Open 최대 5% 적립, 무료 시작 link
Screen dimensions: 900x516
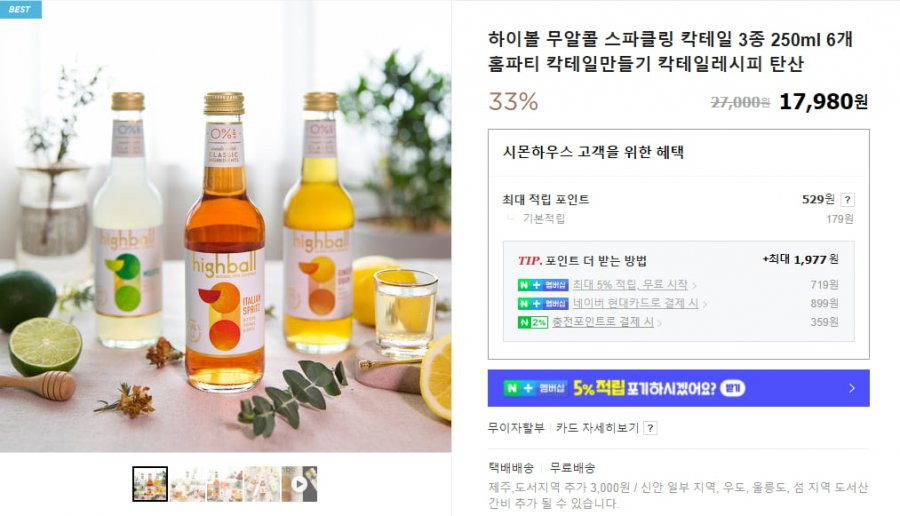tap(630, 285)
